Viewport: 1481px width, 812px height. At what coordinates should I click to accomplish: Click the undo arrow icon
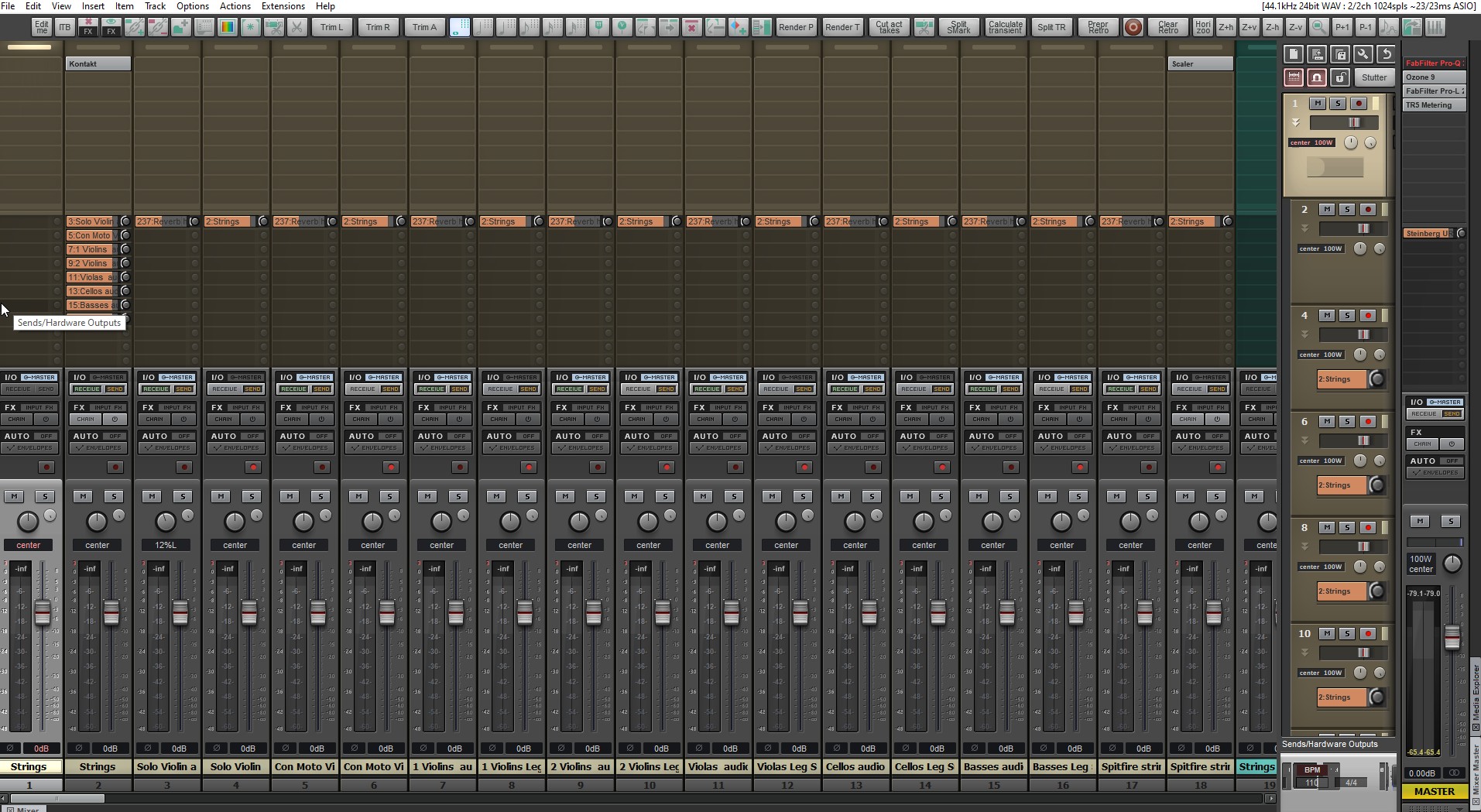tap(1387, 54)
